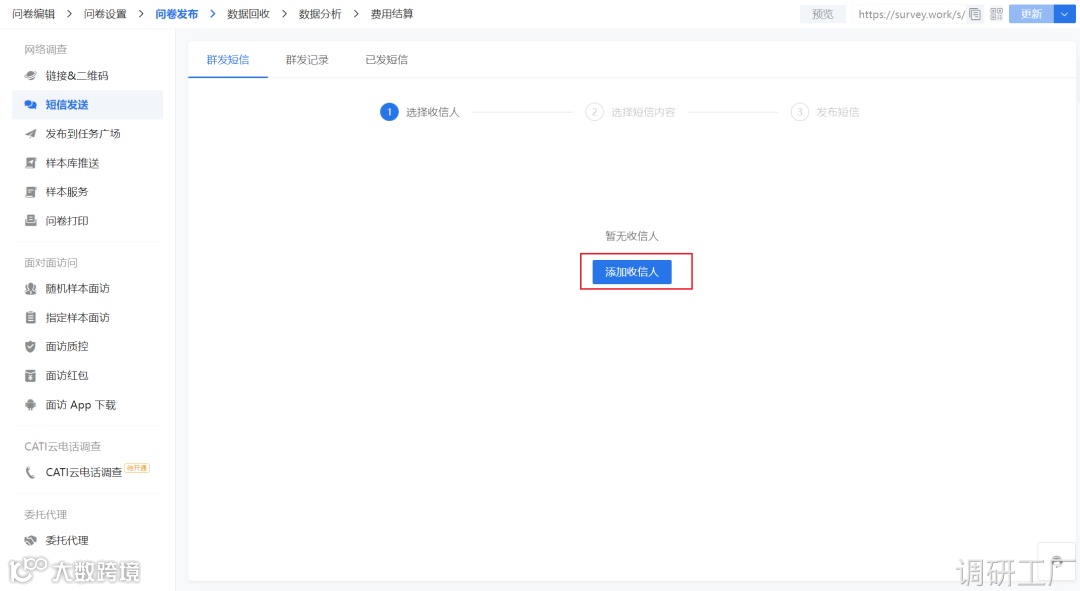Click the 面对面访问 section heading
This screenshot has width=1080, height=591.
pos(51,262)
